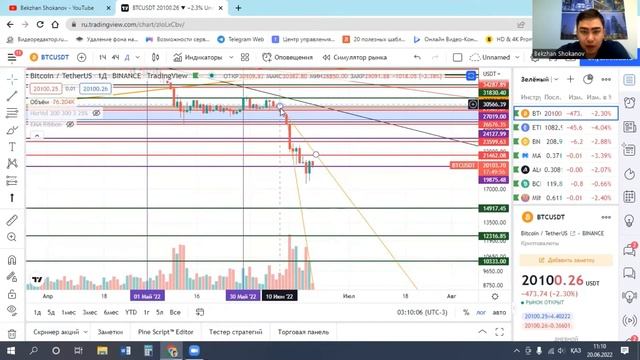
Task: Open the chart layout selector square
Action: (458, 58)
